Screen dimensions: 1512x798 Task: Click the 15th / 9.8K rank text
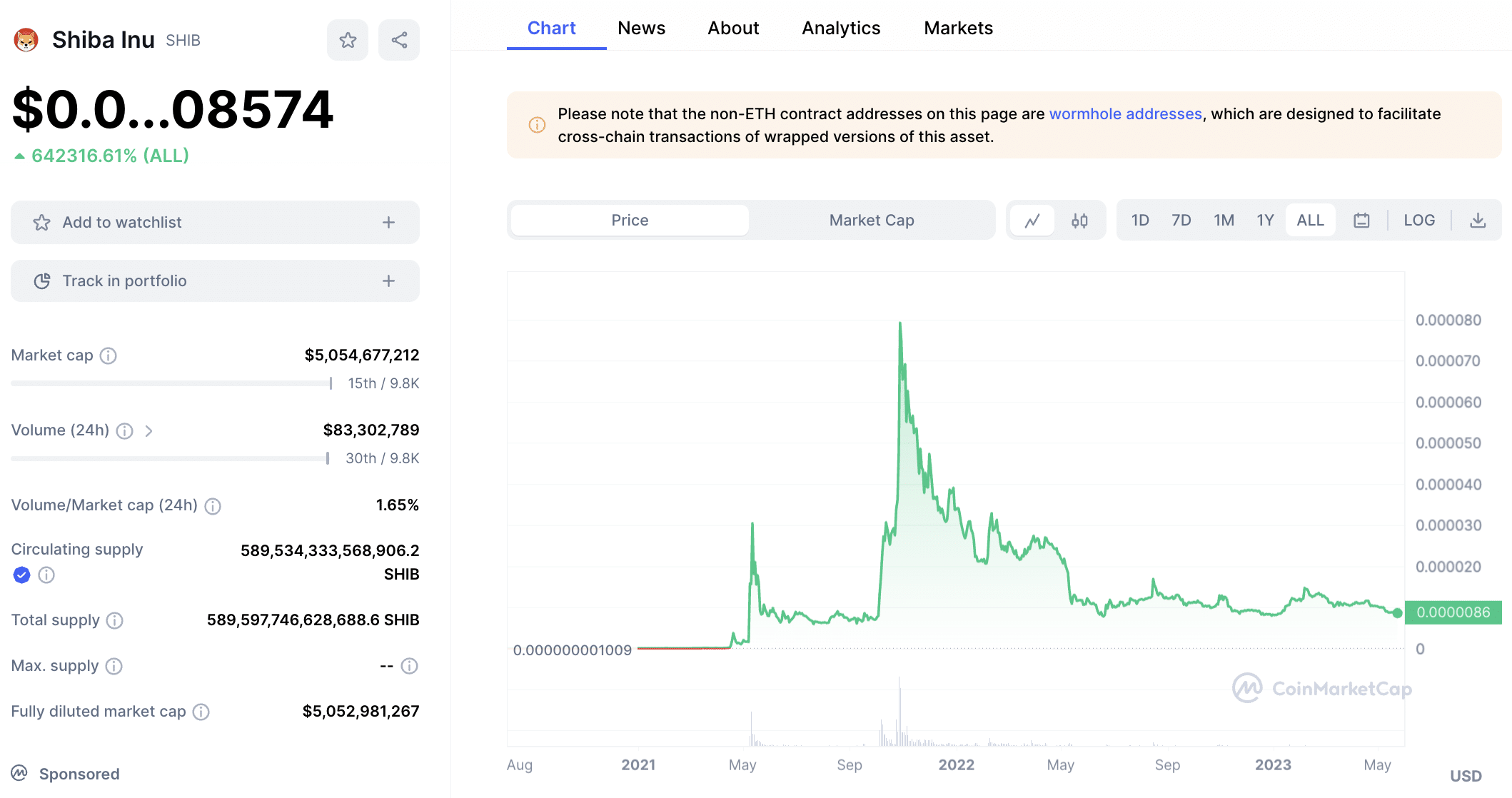tap(383, 384)
